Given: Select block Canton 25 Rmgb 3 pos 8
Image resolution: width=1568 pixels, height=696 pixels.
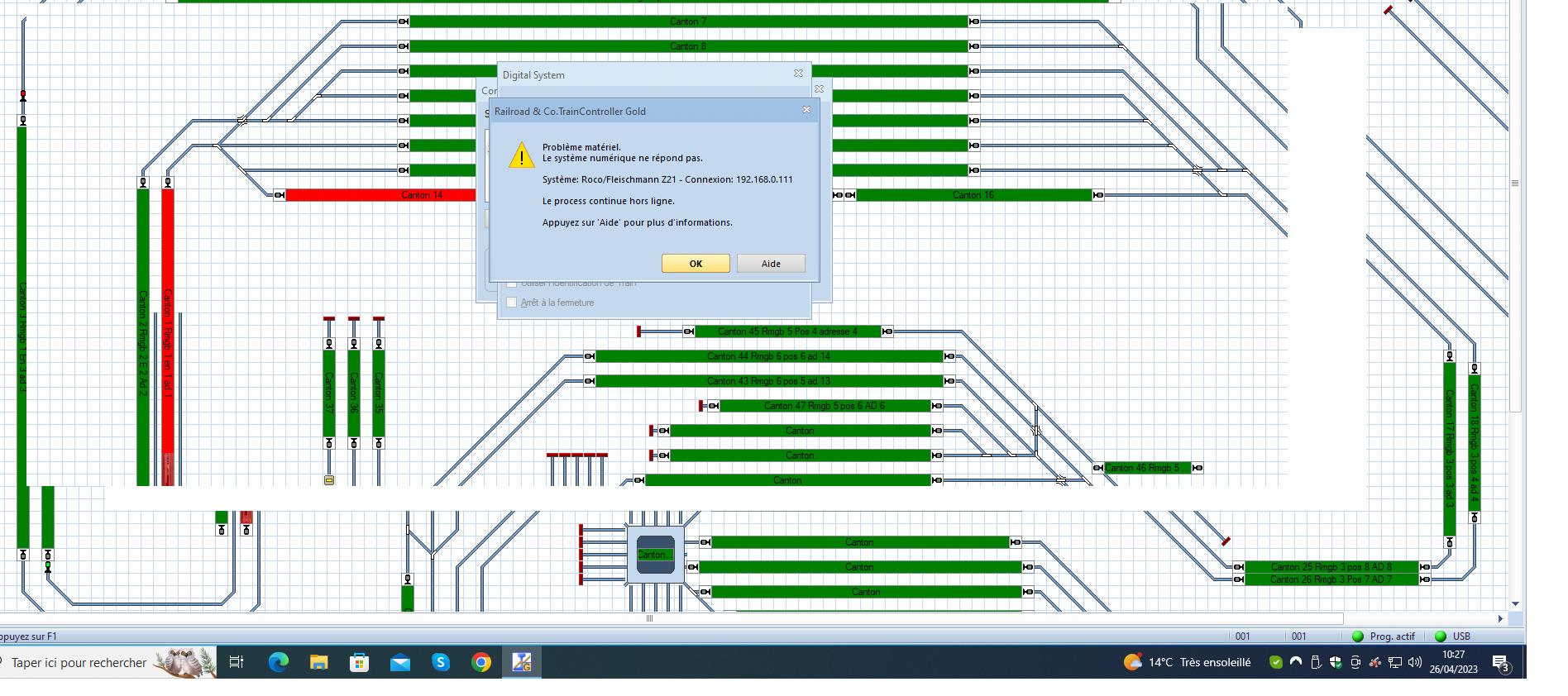Looking at the screenshot, I should [x=1331, y=567].
